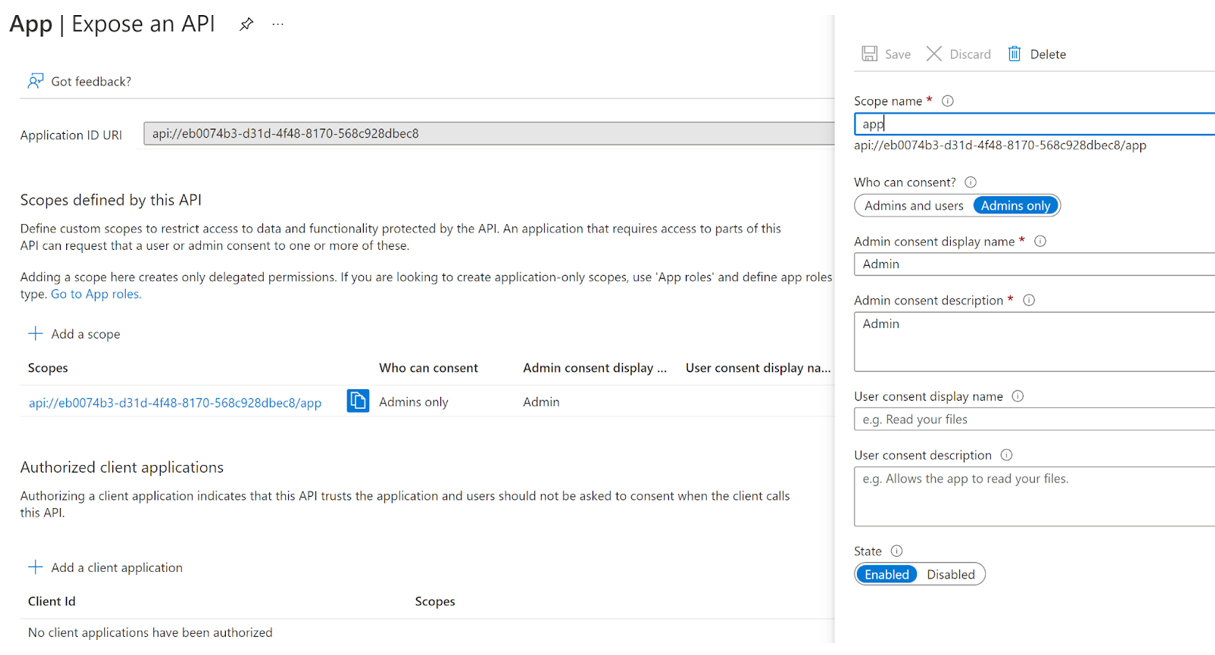Show info tooltip for Scope name
The height and width of the screenshot is (655, 1215).
948,101
